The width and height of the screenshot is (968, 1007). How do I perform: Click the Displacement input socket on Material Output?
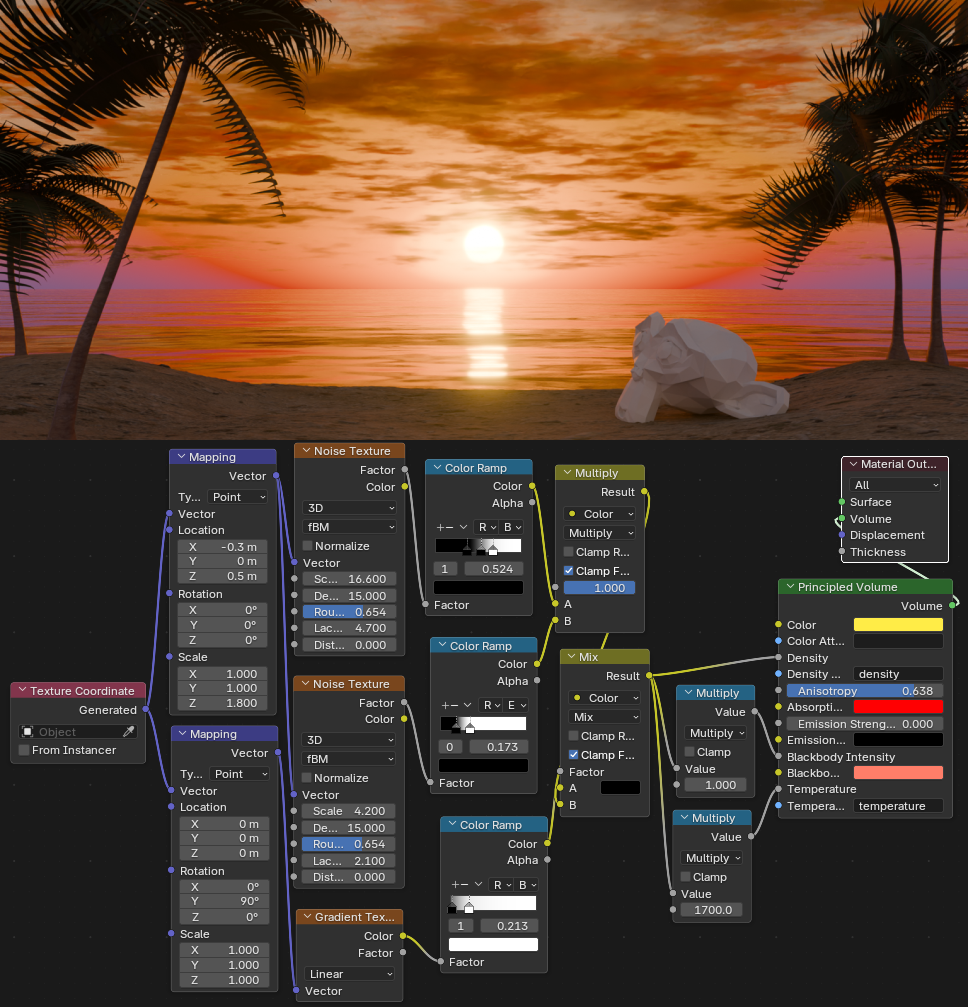(842, 535)
